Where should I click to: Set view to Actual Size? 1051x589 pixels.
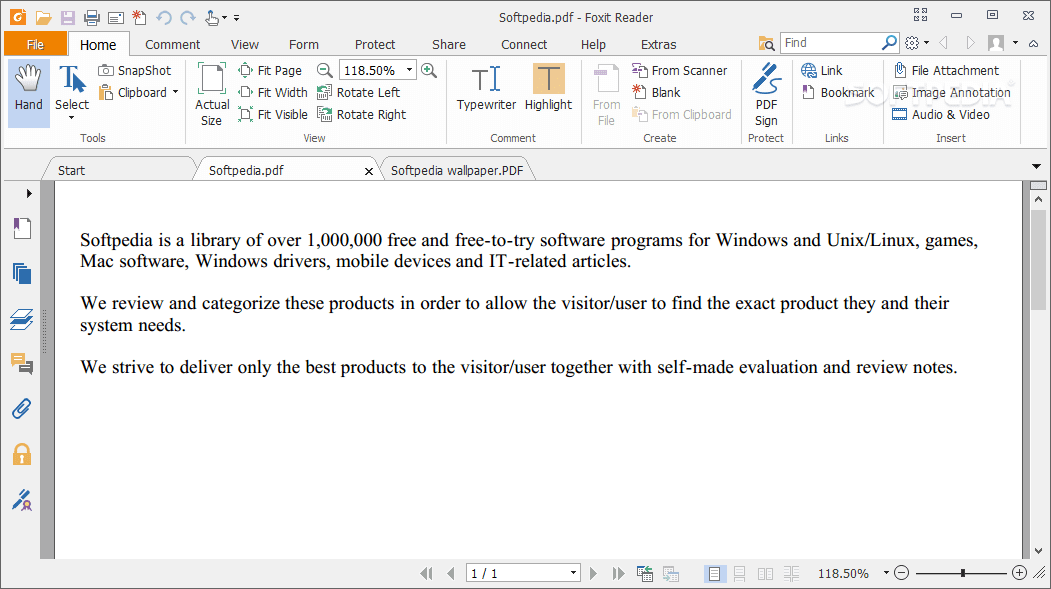coord(212,94)
